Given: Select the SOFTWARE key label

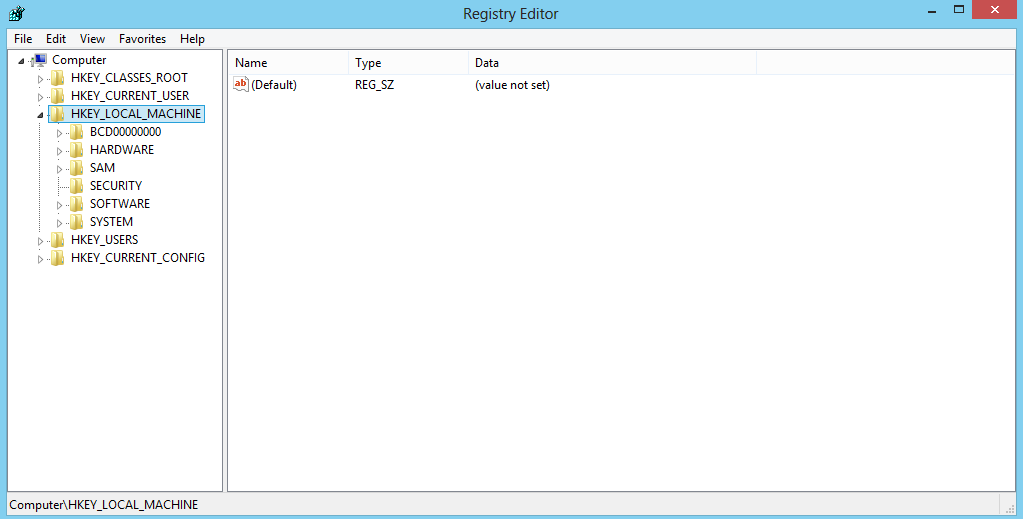Looking at the screenshot, I should [x=120, y=204].
